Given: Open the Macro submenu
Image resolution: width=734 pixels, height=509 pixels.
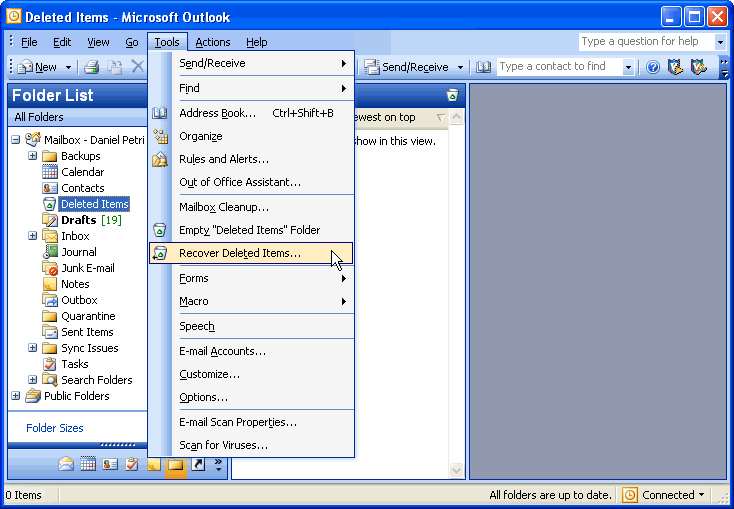Looking at the screenshot, I should tap(251, 301).
